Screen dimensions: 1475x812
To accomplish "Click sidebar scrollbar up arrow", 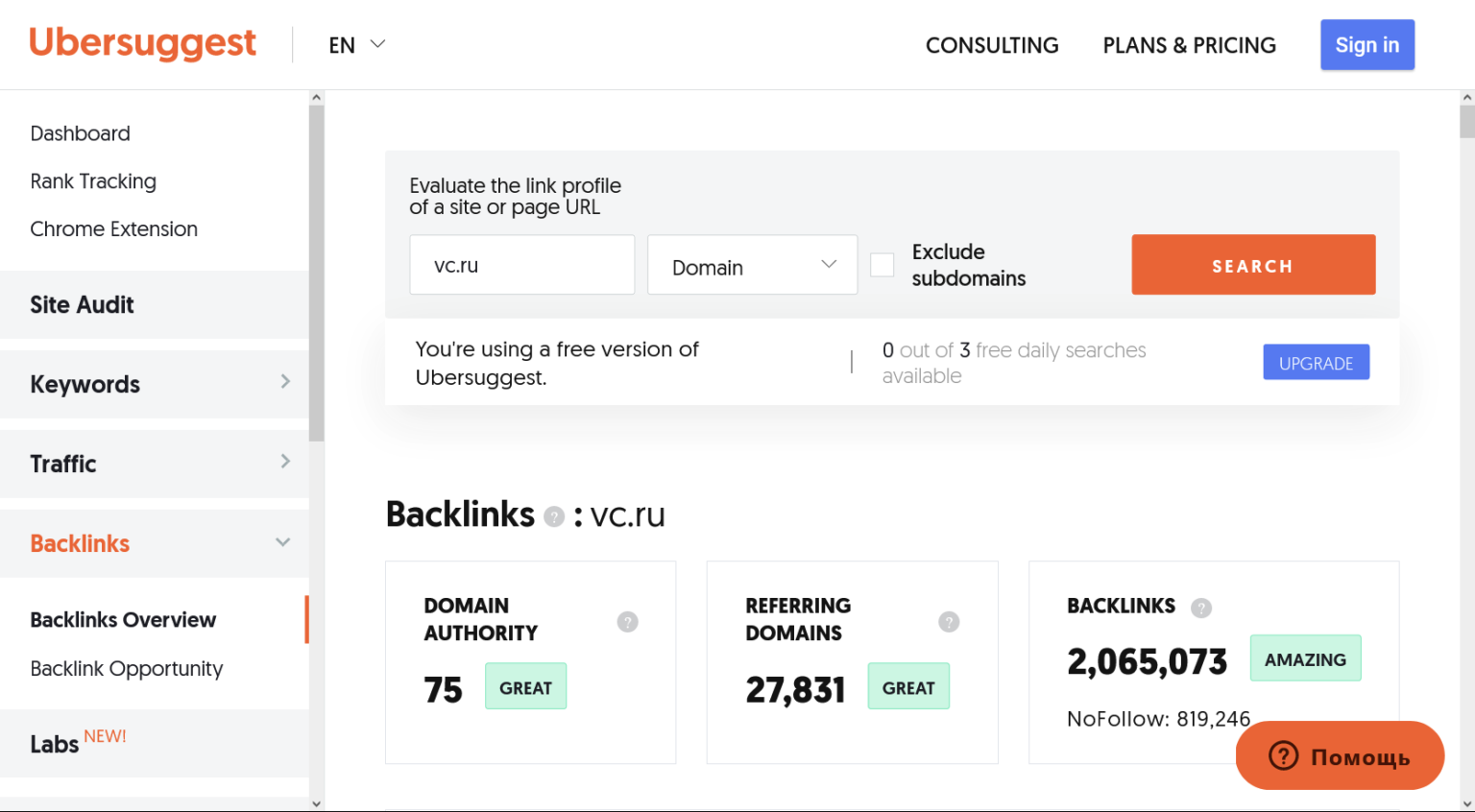I will (316, 97).
